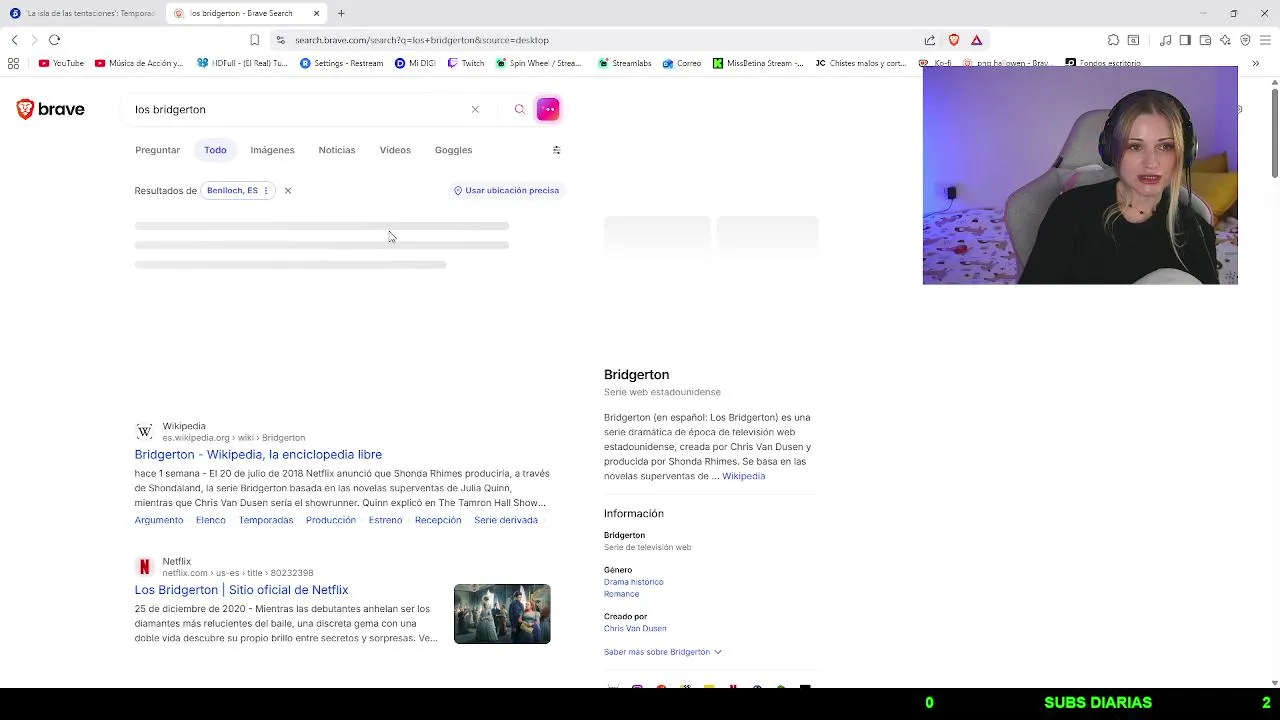Open the YouTube bookmark
1280x720 pixels.
coord(61,63)
